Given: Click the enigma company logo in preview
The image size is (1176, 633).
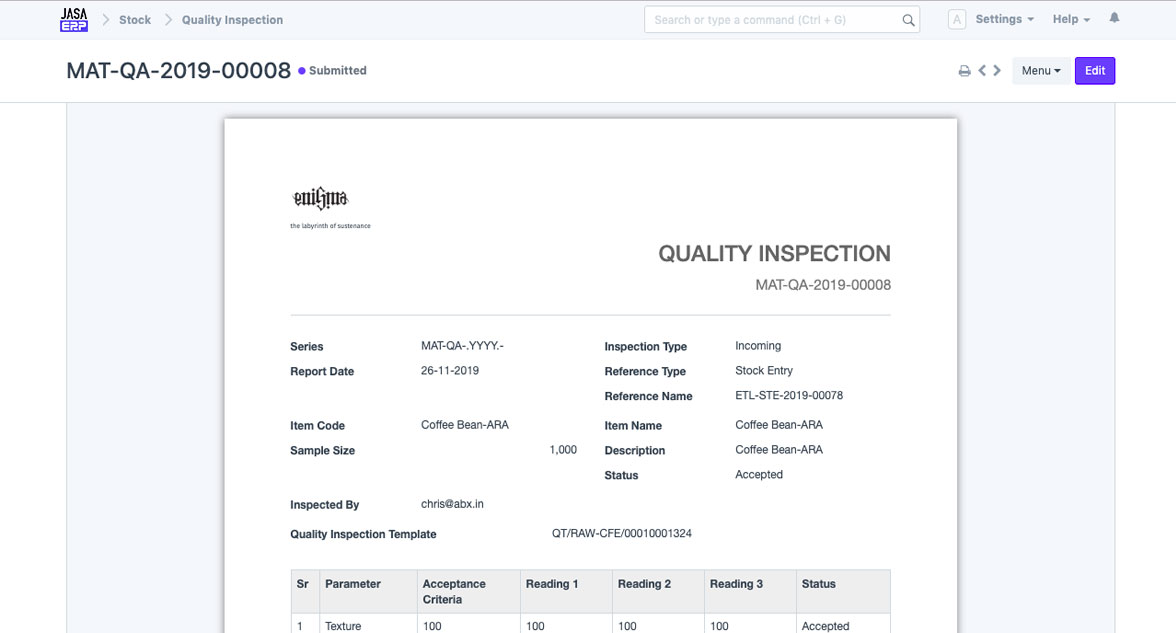Looking at the screenshot, I should [x=320, y=198].
